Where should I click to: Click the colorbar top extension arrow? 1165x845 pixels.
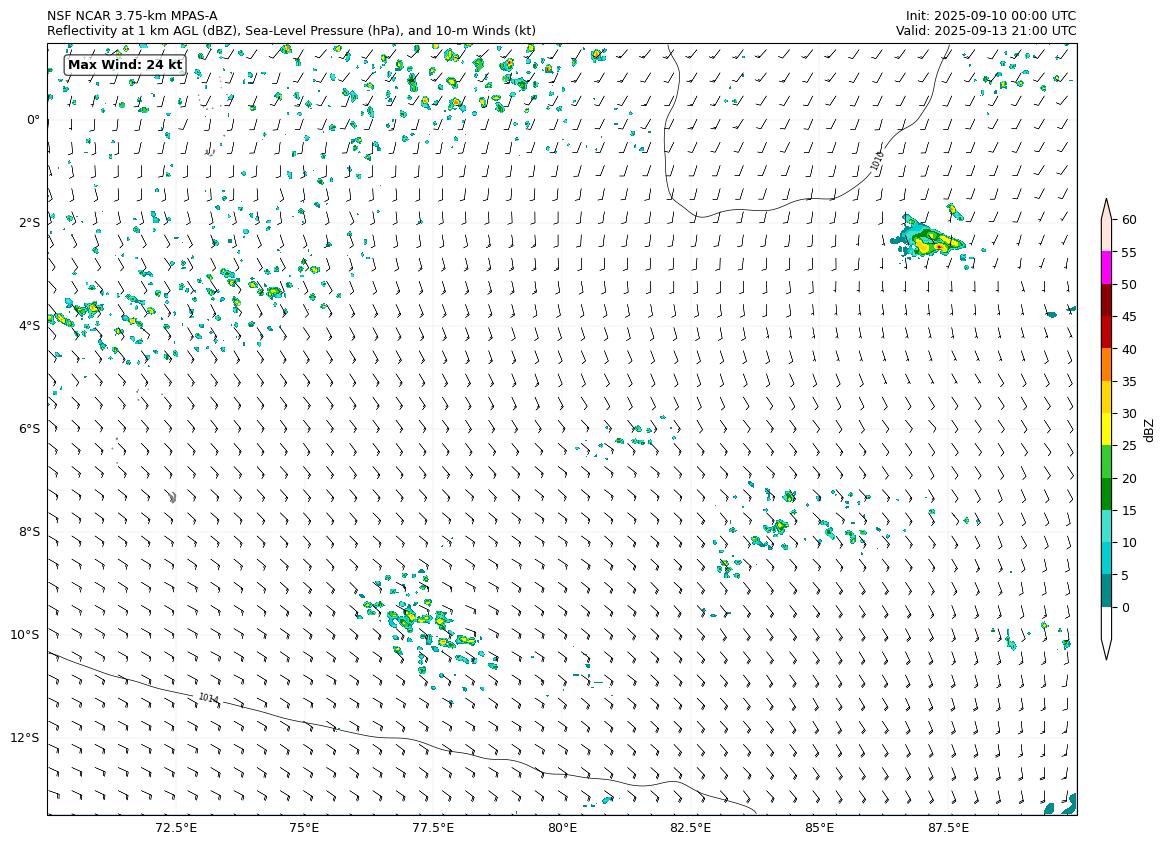(1106, 209)
